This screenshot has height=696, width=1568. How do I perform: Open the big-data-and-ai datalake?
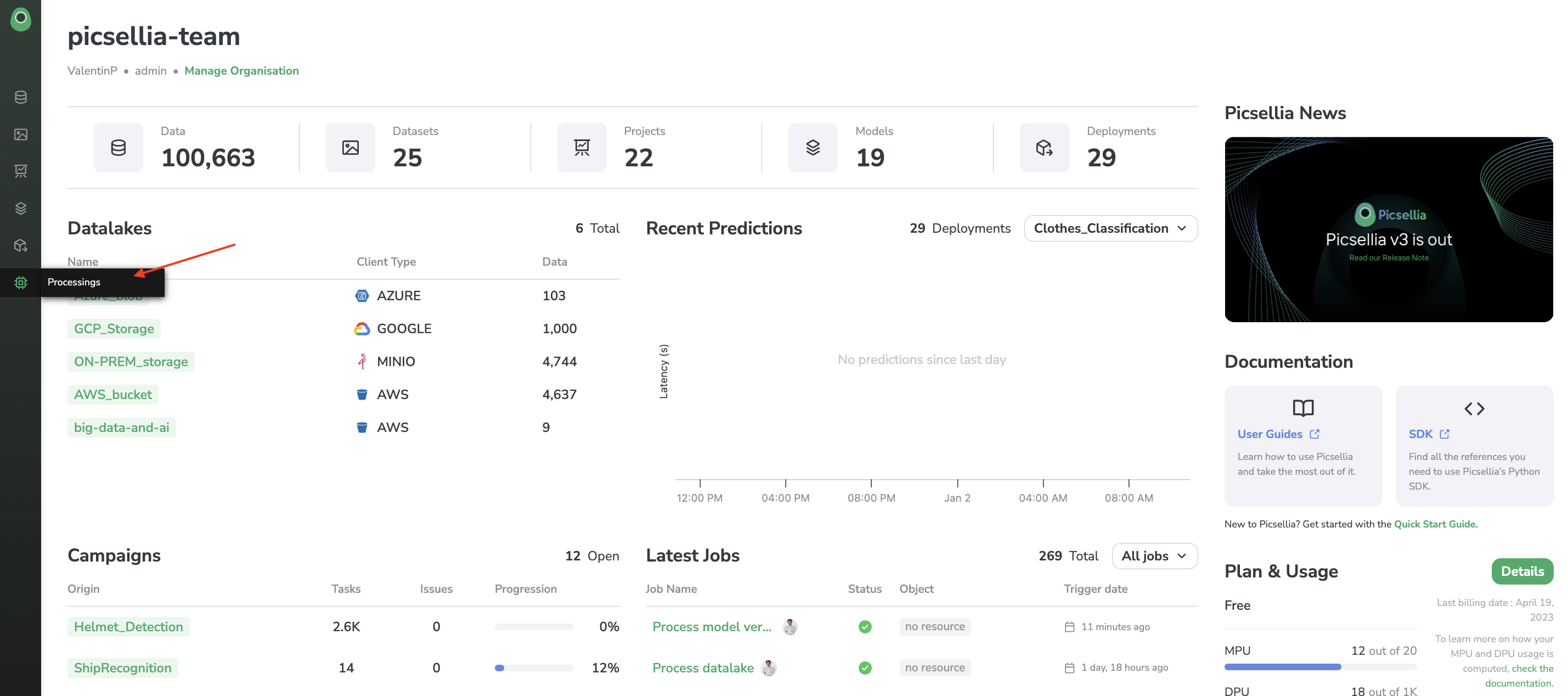pos(122,428)
